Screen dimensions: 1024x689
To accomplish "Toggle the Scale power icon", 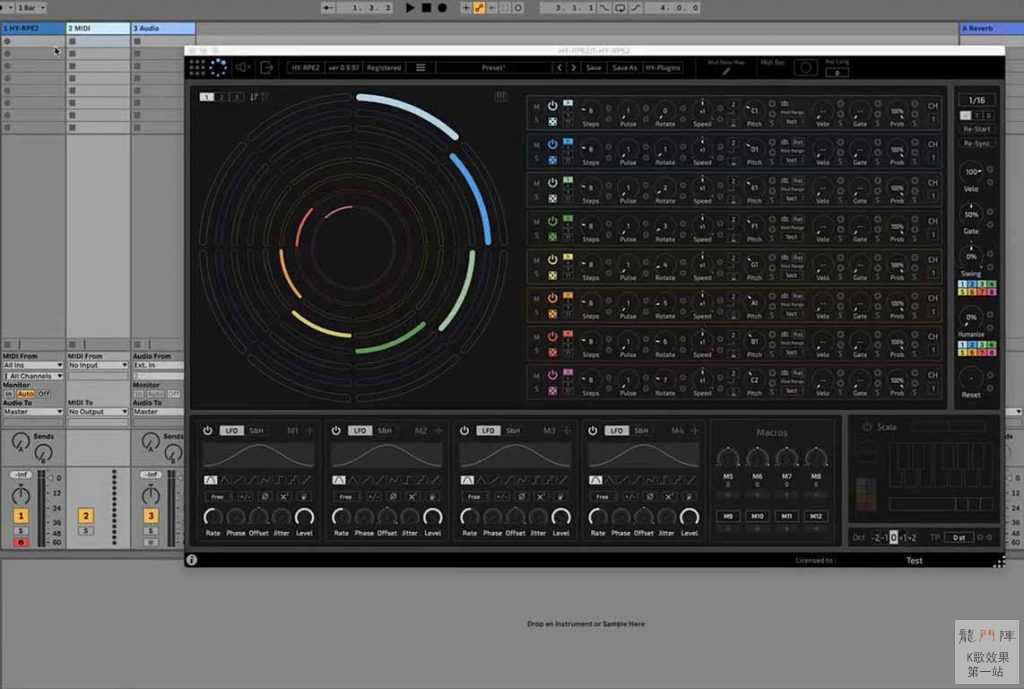I will click(x=867, y=426).
